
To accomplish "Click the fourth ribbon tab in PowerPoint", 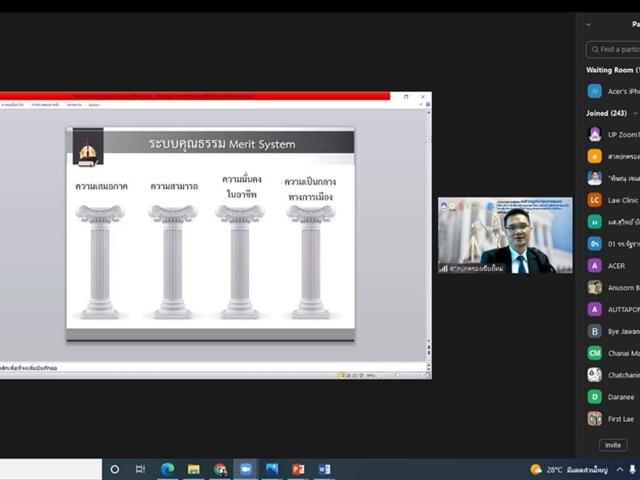I will point(94,105).
